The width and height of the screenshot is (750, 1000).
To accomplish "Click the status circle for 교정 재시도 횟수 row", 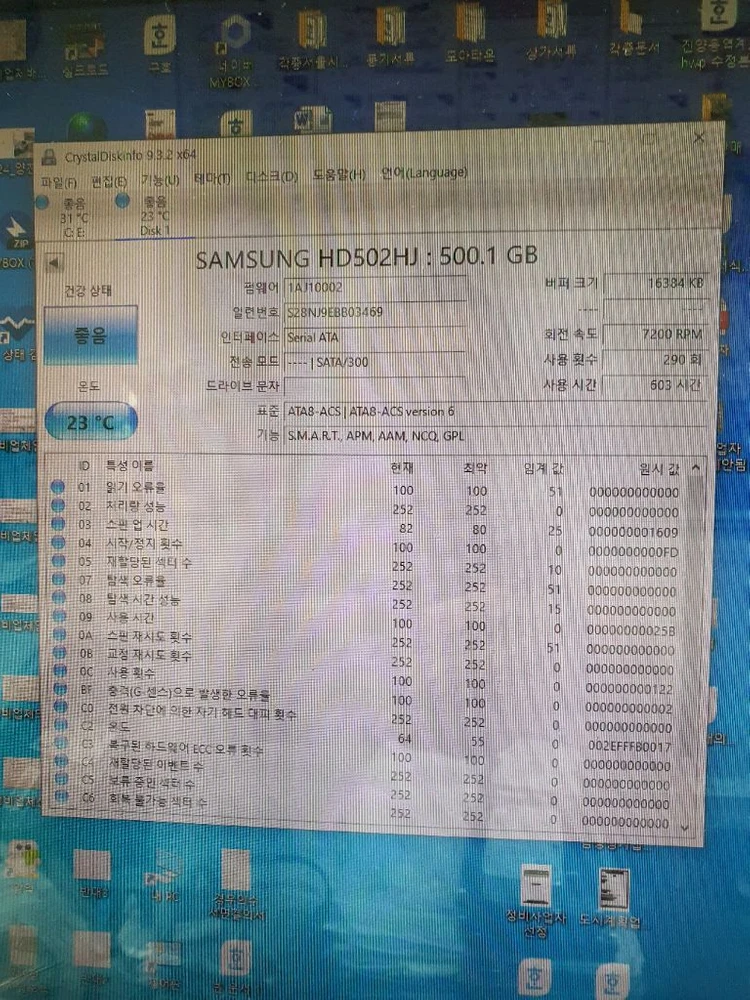I will (x=60, y=652).
